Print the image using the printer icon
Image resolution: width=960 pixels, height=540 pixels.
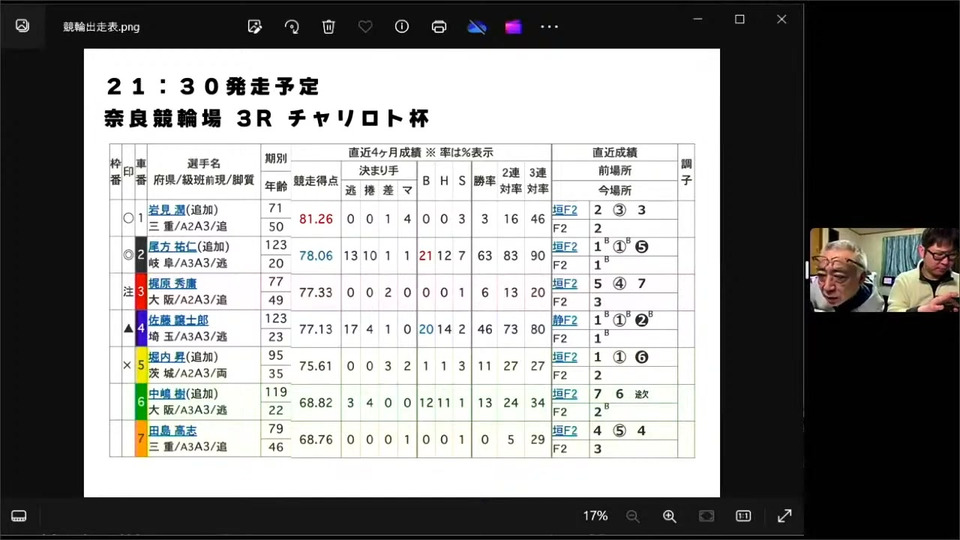tap(439, 26)
